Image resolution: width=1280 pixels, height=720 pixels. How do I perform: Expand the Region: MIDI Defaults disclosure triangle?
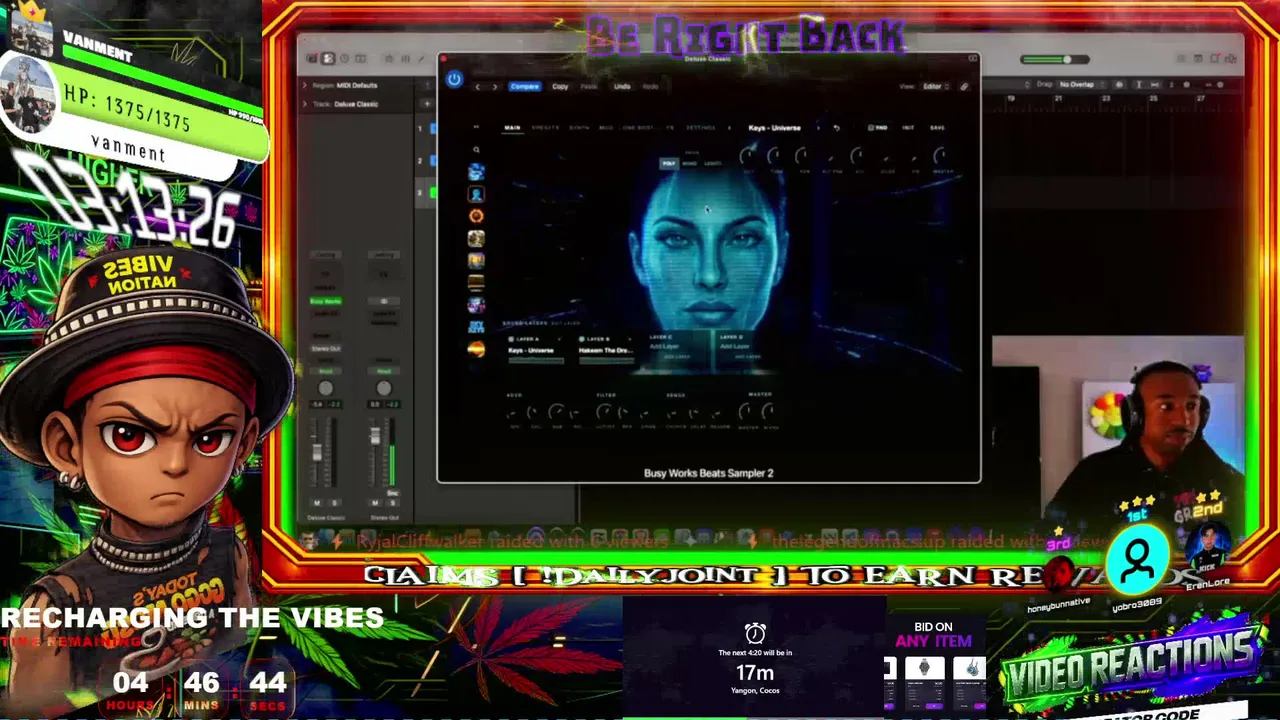point(305,85)
